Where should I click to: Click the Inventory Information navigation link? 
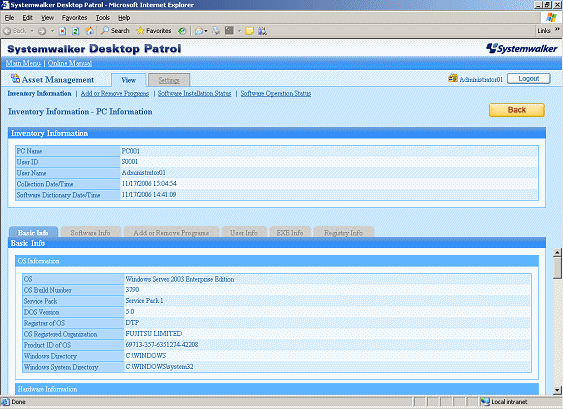coord(39,93)
